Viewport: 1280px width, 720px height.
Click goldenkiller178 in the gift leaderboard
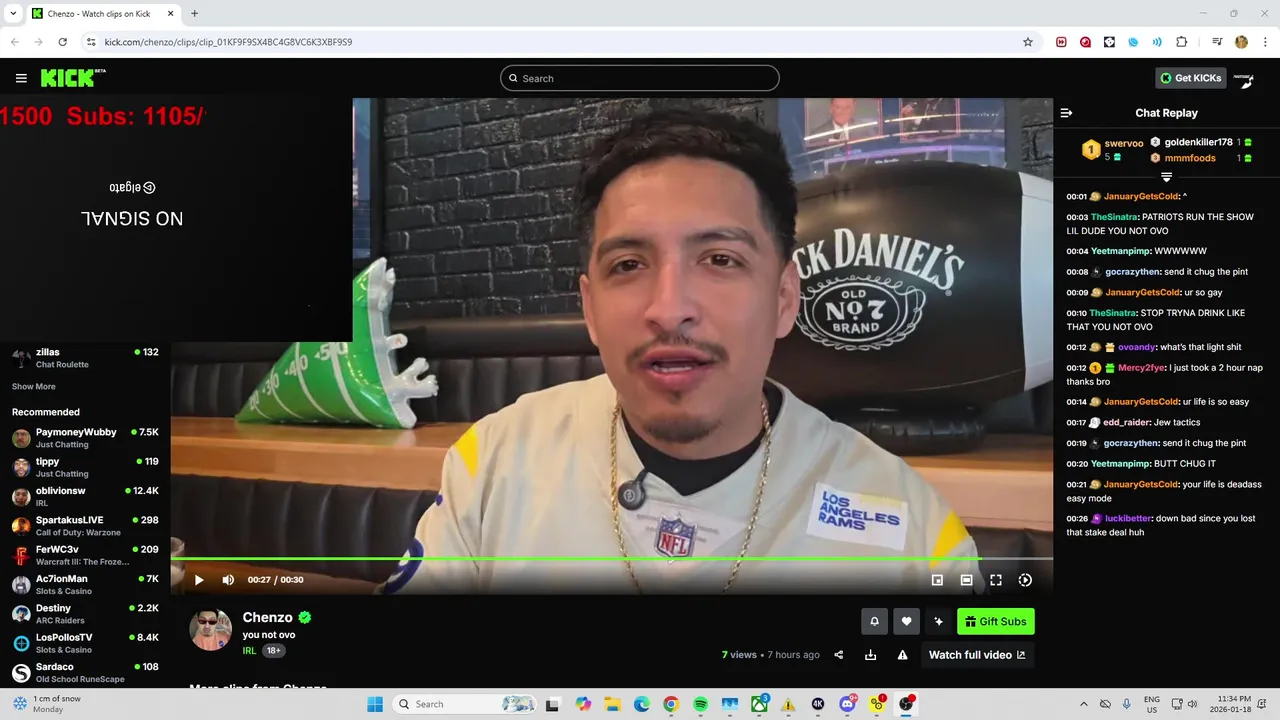pos(1198,142)
